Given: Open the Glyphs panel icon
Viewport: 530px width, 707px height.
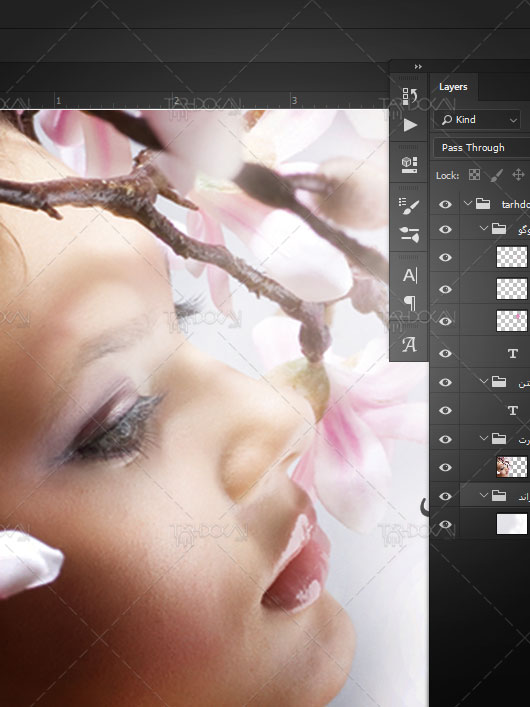Looking at the screenshot, I should pos(409,344).
